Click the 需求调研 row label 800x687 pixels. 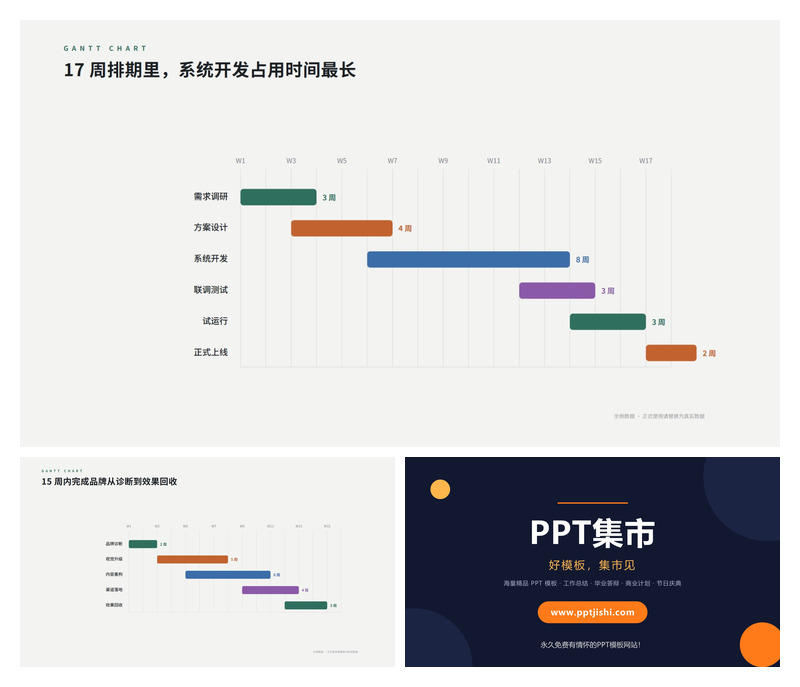pyautogui.click(x=210, y=196)
